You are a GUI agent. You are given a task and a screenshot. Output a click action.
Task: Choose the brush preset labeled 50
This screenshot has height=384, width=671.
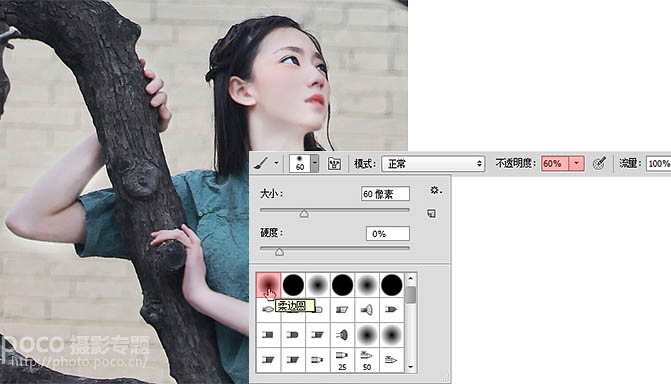tap(367, 360)
